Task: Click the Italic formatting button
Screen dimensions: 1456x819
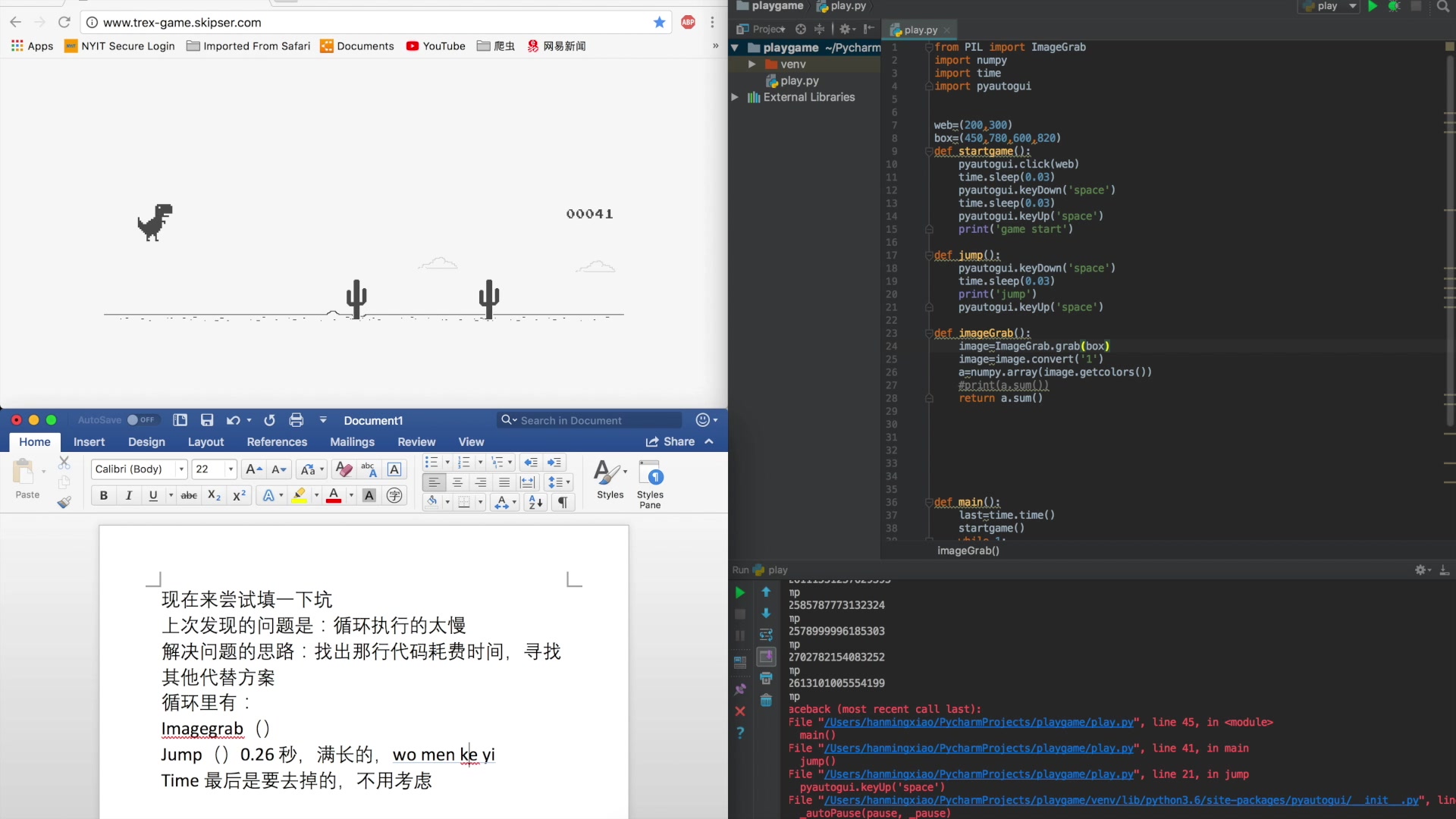Action: (x=128, y=495)
